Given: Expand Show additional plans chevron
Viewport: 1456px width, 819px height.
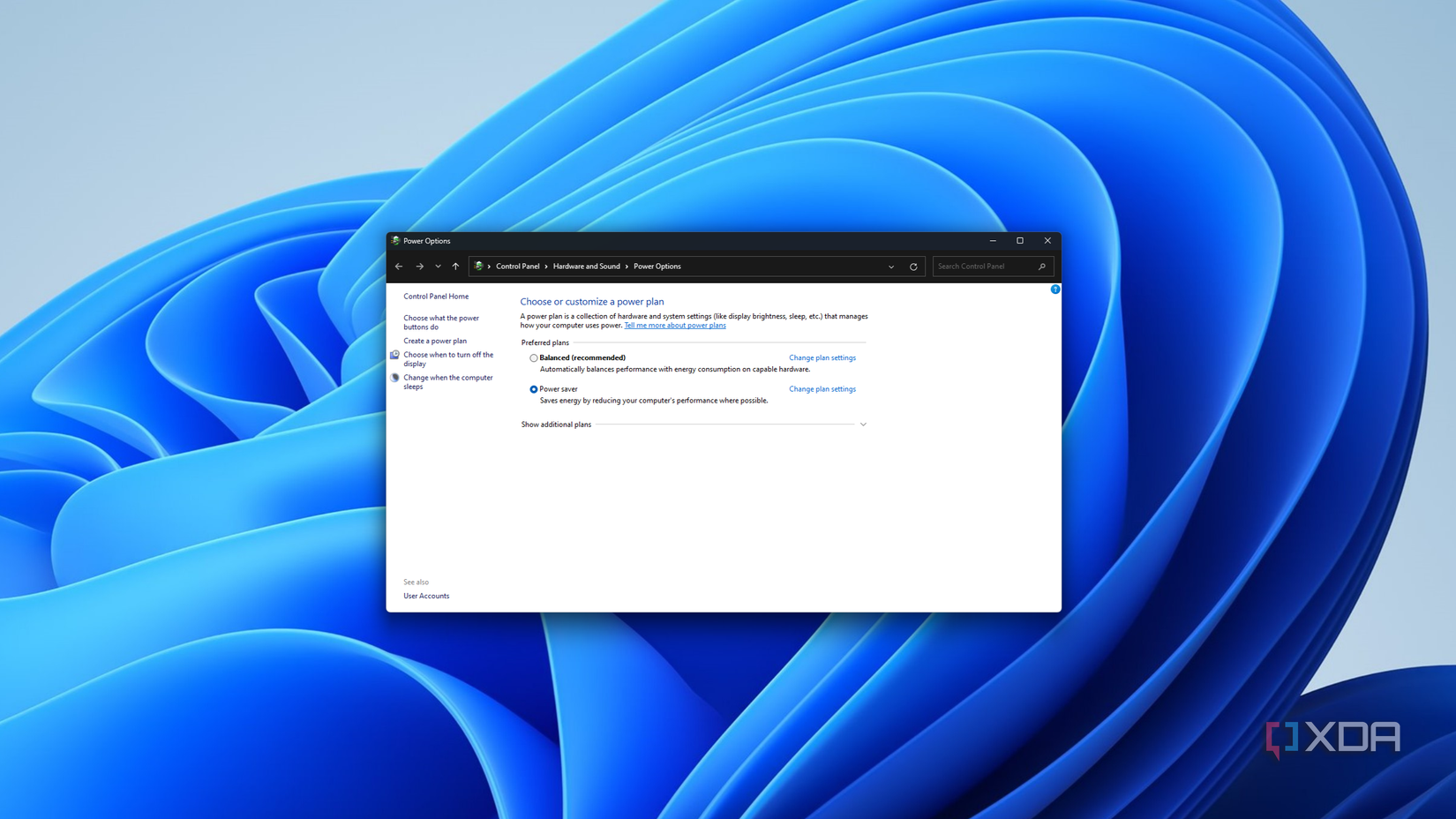Looking at the screenshot, I should [863, 425].
